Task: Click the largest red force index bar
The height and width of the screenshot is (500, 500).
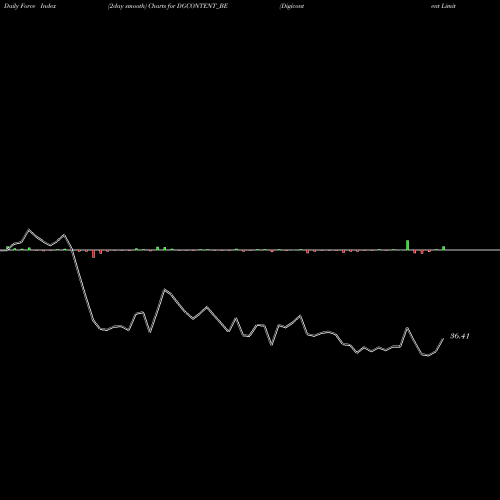Action: pos(94,254)
